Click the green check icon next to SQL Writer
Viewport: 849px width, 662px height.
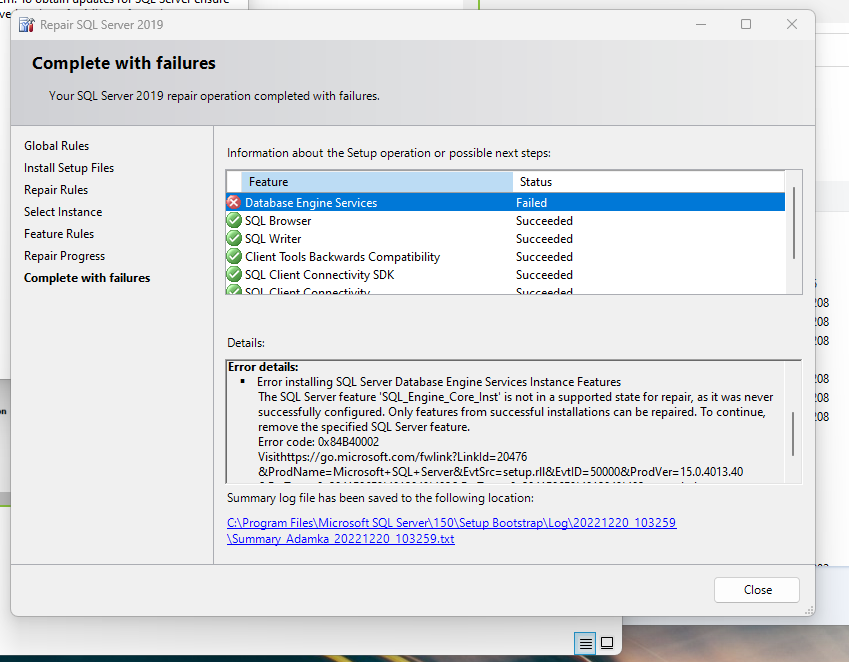pyautogui.click(x=234, y=238)
